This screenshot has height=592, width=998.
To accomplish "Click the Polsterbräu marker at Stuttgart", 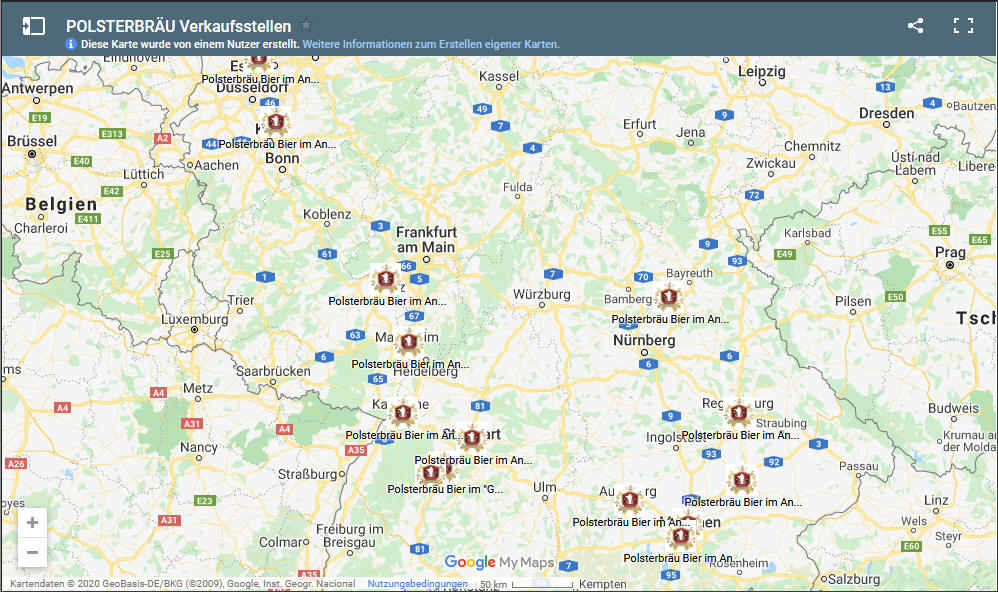I will click(472, 437).
